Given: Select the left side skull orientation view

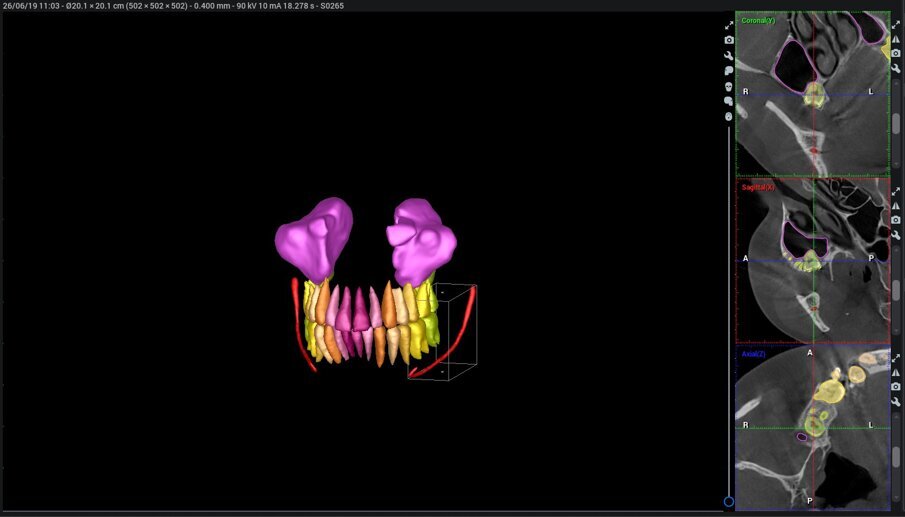Looking at the screenshot, I should pos(728,71).
